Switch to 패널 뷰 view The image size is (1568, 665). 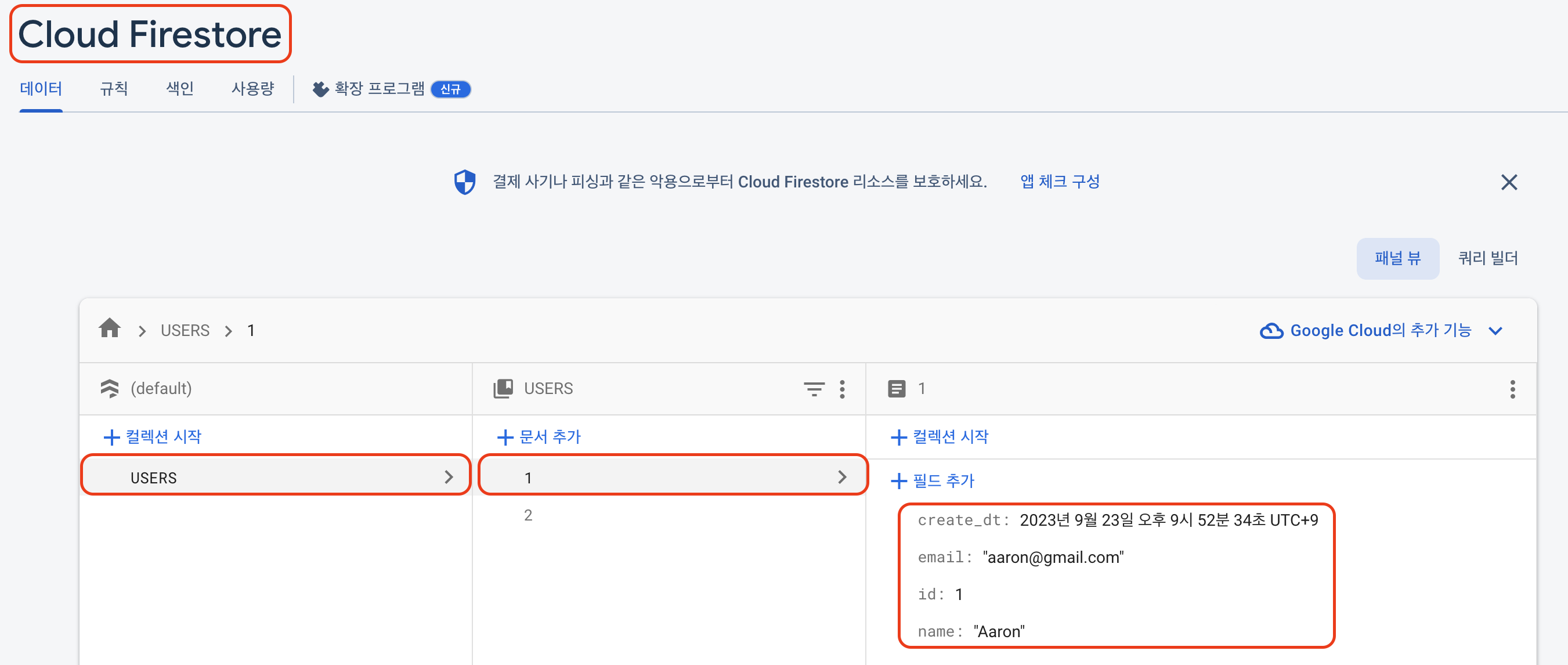(x=1397, y=259)
